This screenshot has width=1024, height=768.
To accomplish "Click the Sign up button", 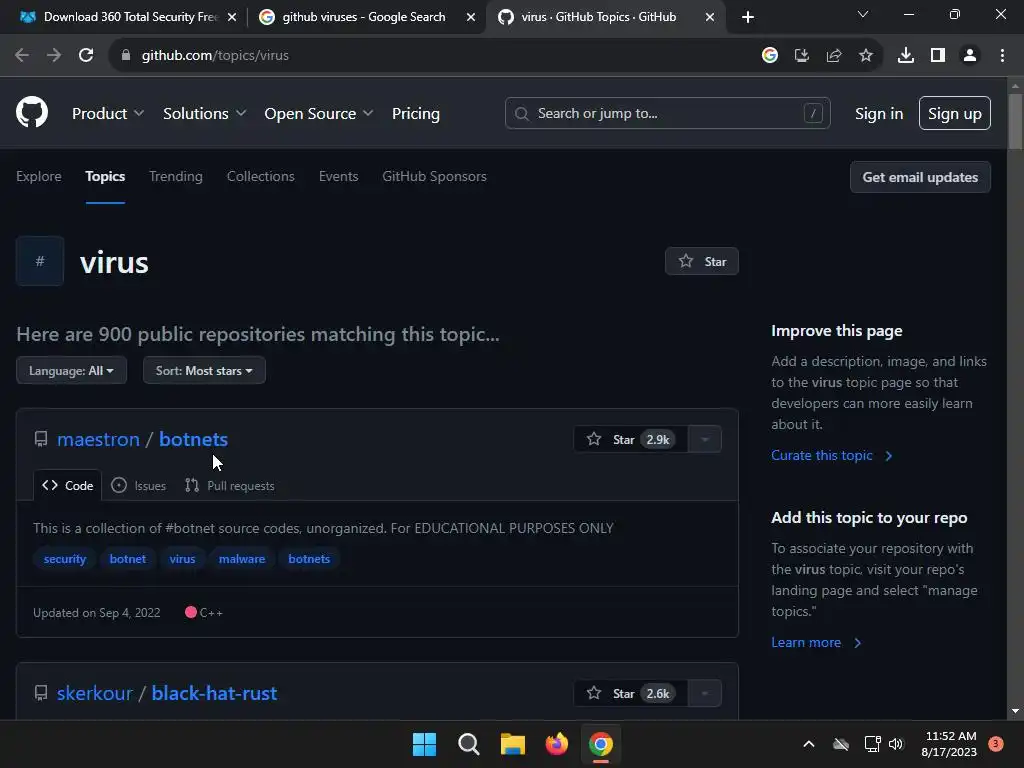I will tap(955, 113).
